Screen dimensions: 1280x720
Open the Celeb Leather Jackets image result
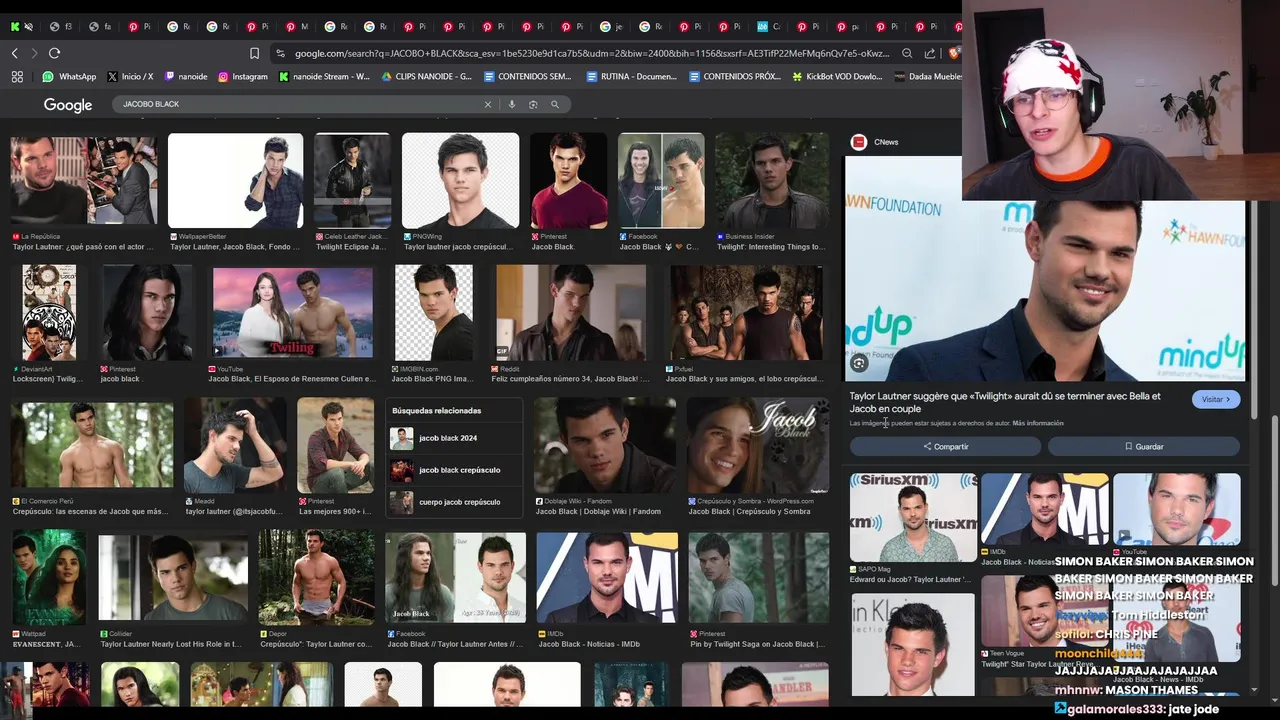352,180
